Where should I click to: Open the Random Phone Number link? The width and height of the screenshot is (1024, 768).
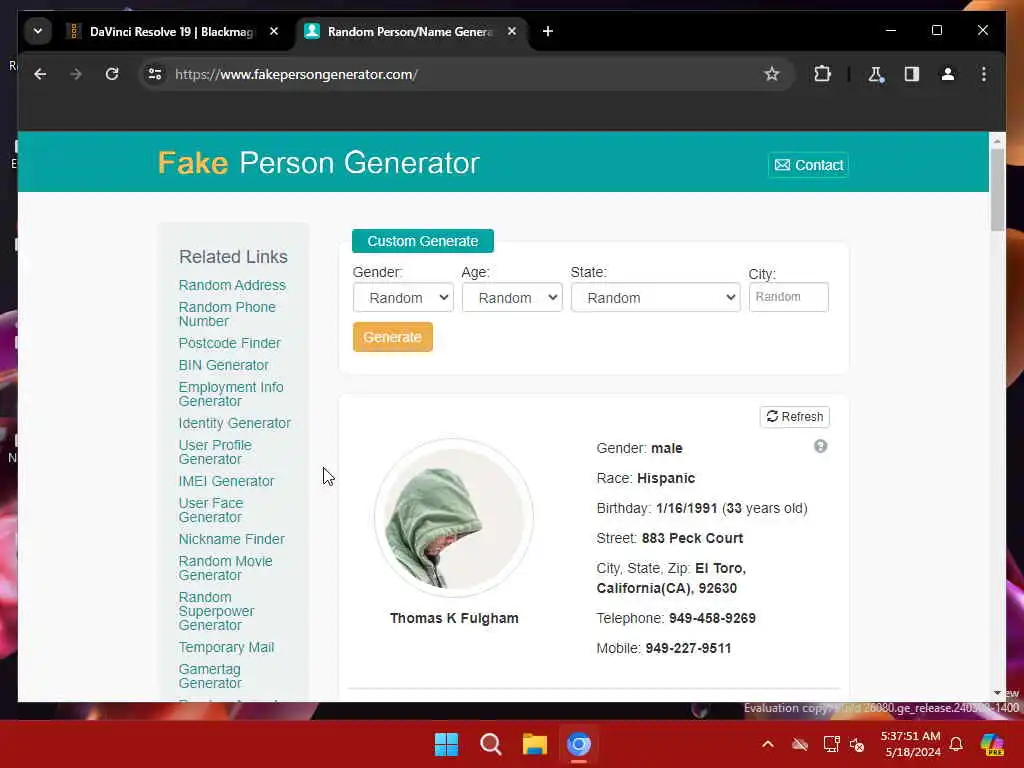point(227,314)
